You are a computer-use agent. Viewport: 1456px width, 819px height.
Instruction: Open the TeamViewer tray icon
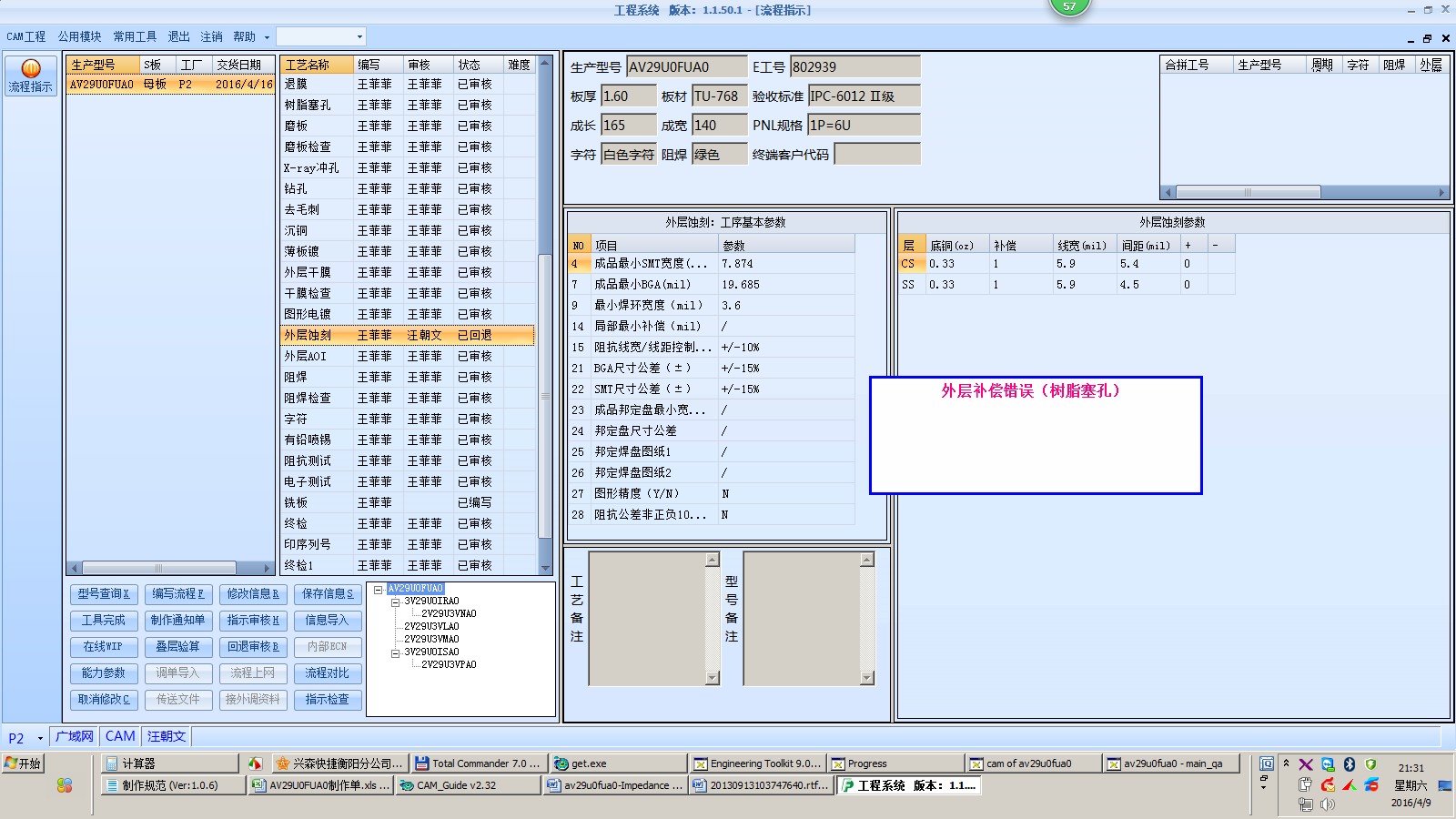tap(1328, 764)
